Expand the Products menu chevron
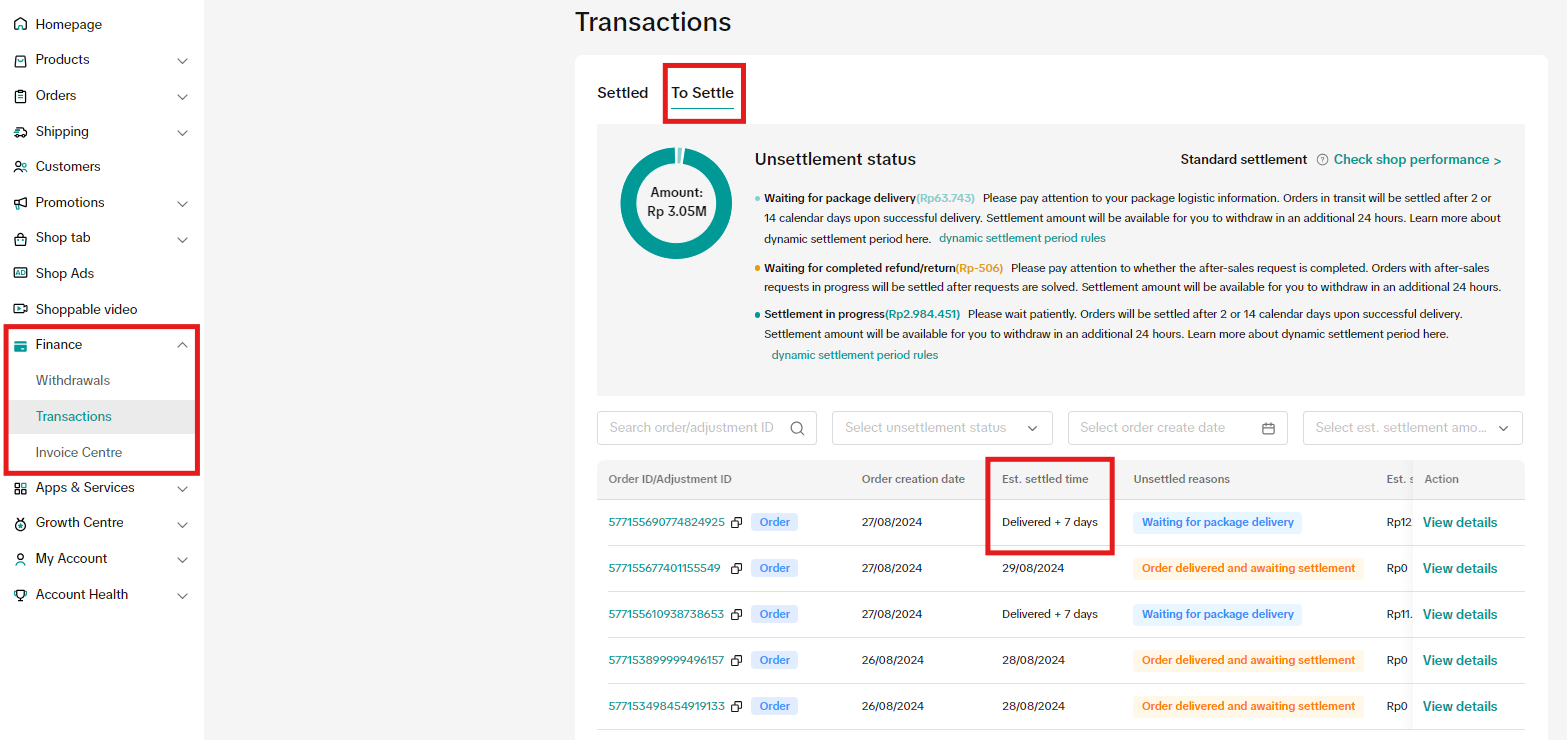This screenshot has width=1567, height=740. 182,61
